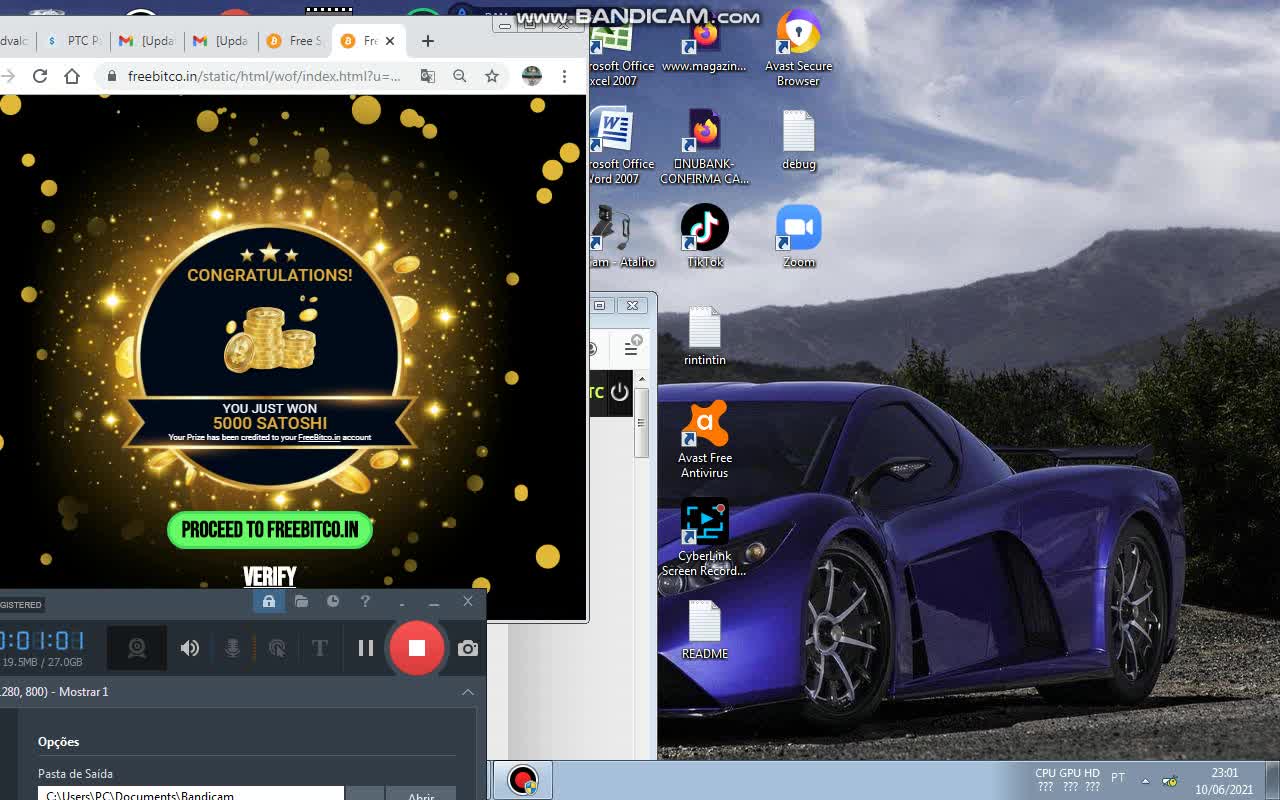The image size is (1280, 800).
Task: Open Bandicam scheduled recording clock icon
Action: pyautogui.click(x=333, y=601)
